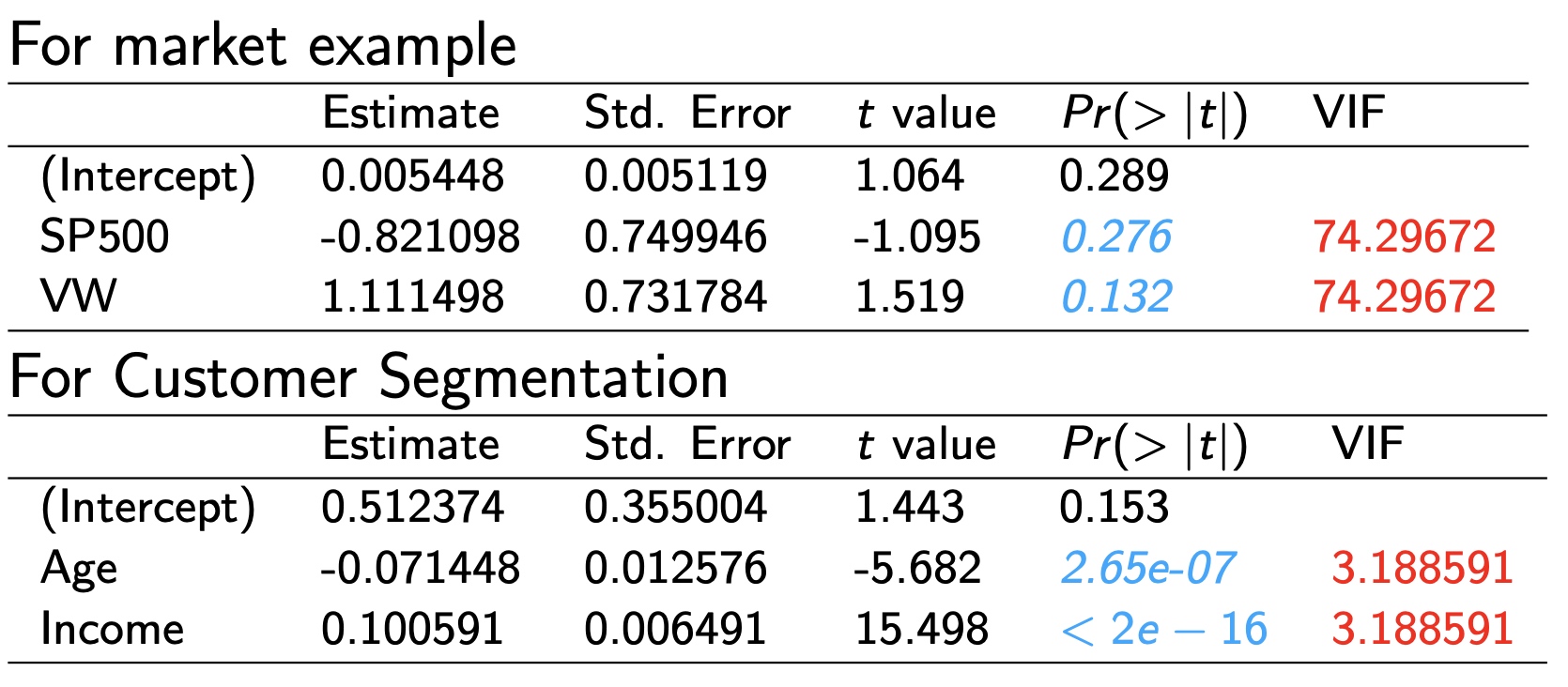Click the segmentation intercept p-value 0.153
Screen dimensions: 1568x687
coord(1115,508)
